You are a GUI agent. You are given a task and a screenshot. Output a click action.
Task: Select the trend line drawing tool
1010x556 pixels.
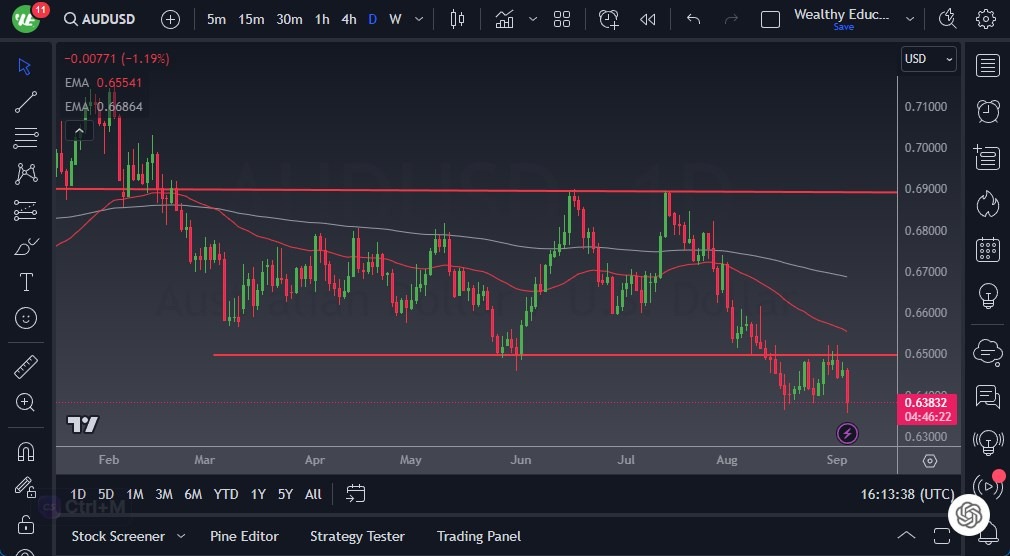(x=26, y=101)
